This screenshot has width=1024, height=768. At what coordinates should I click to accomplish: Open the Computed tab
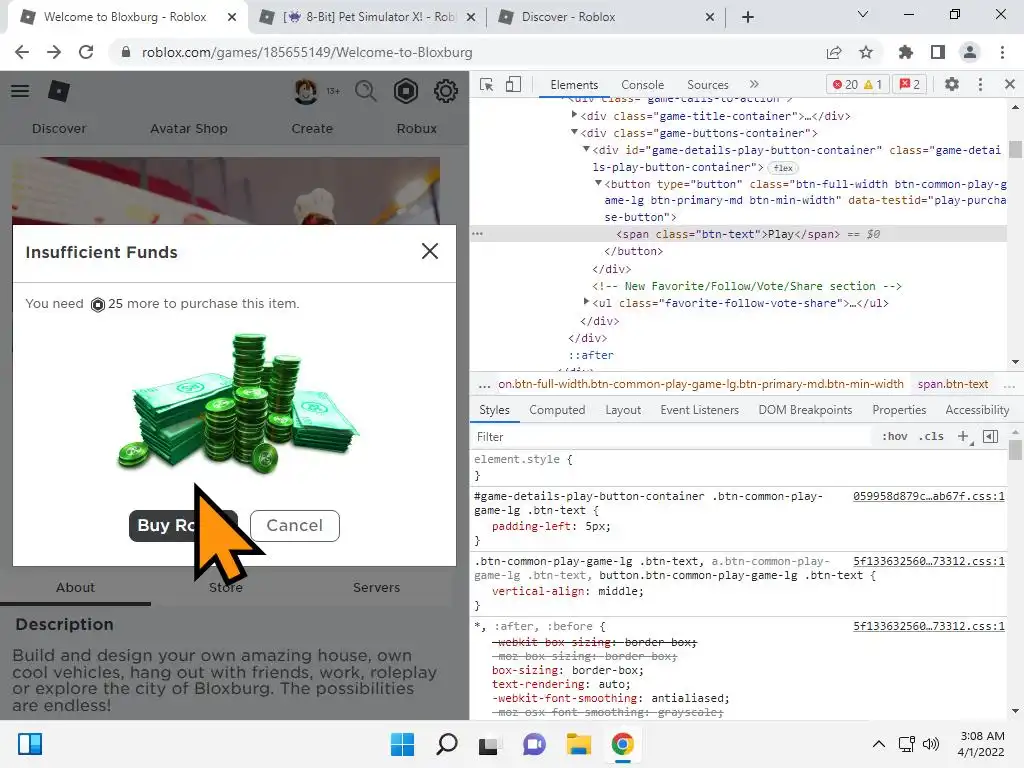pos(557,410)
